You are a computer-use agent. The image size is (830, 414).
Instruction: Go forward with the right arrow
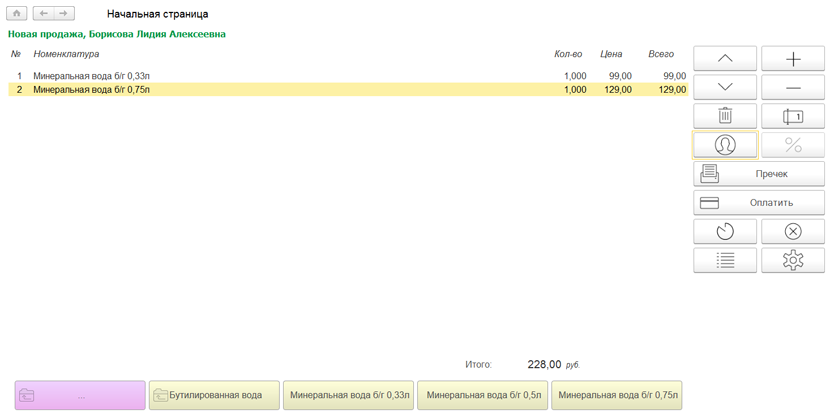pyautogui.click(x=64, y=14)
